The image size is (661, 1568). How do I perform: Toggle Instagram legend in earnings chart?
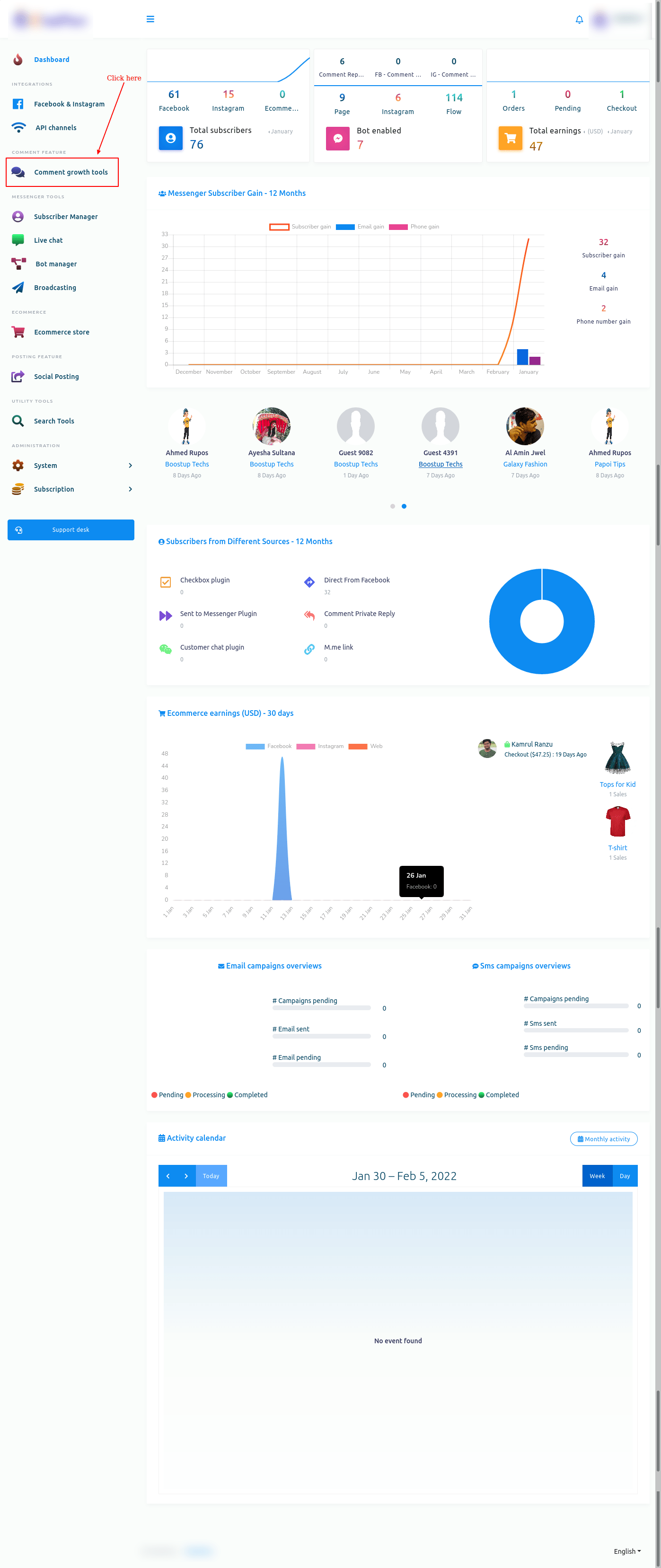320,746
